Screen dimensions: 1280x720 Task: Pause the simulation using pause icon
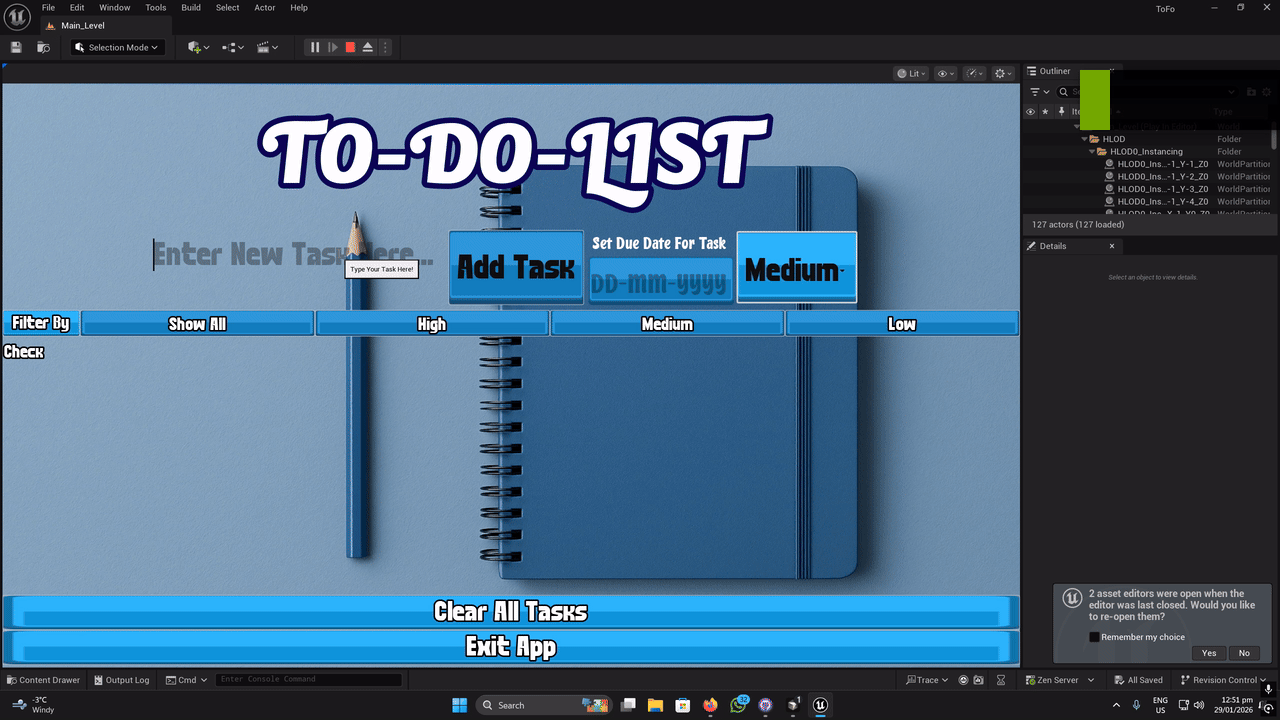(314, 47)
